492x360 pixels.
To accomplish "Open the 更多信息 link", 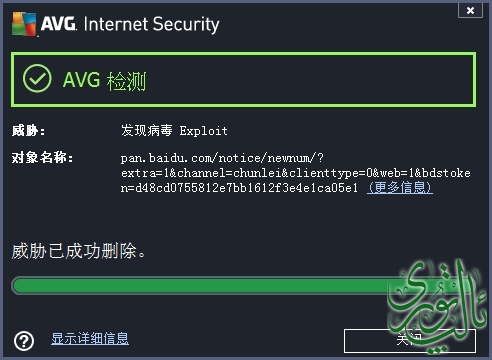I will click(400, 187).
